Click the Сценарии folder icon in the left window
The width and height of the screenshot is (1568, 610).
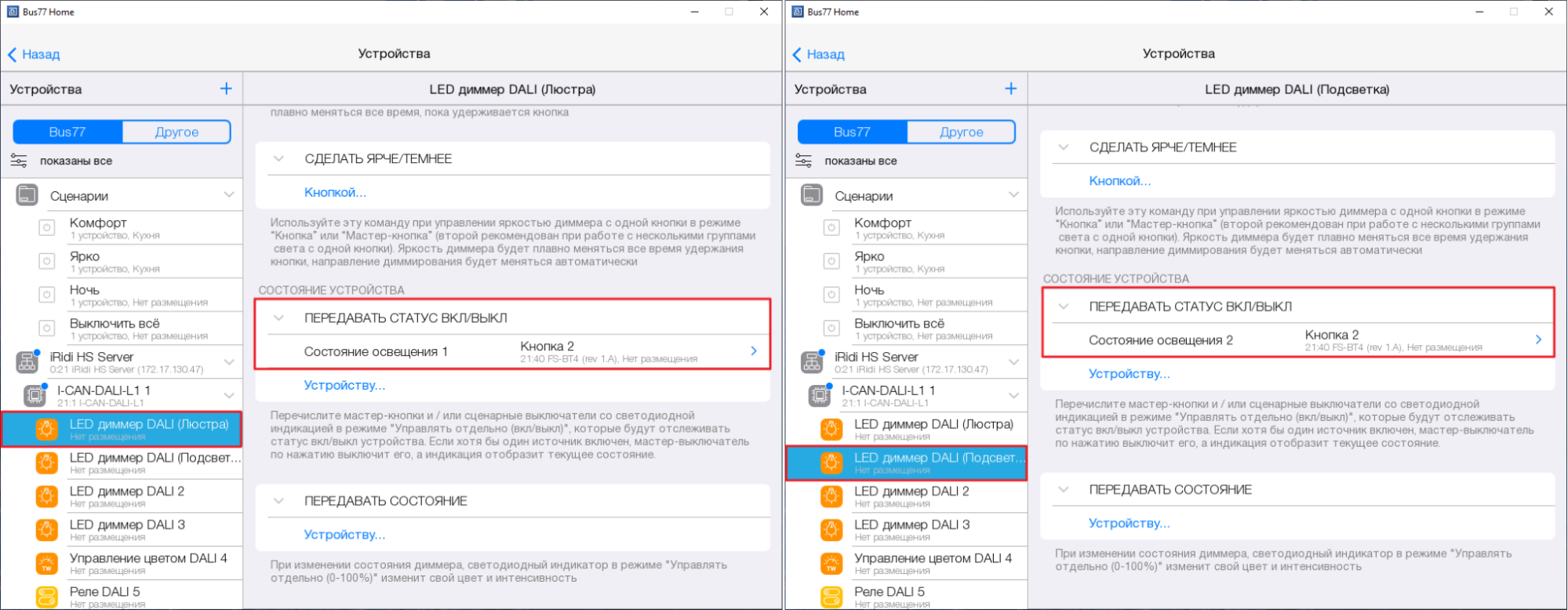coord(27,195)
